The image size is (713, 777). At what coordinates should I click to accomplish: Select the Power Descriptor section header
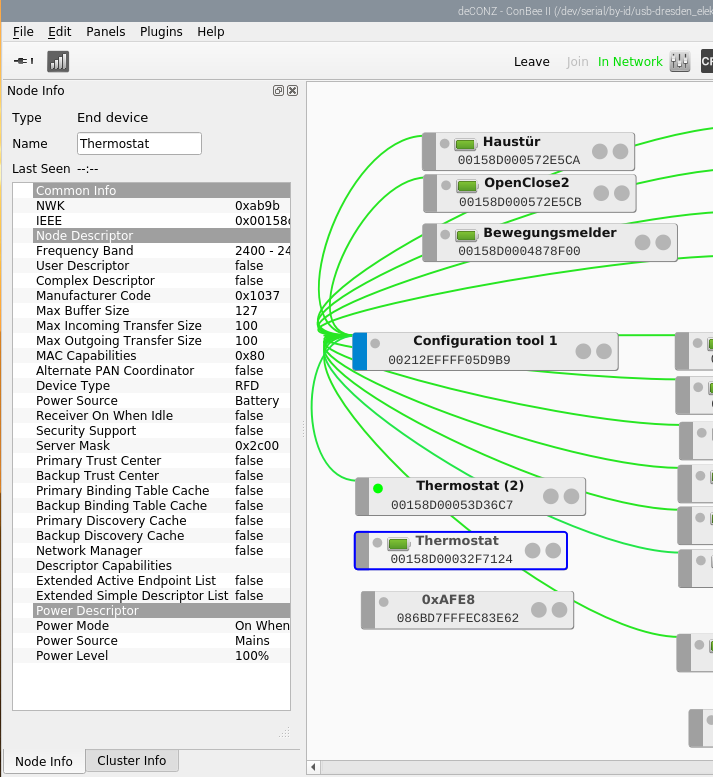(x=162, y=610)
